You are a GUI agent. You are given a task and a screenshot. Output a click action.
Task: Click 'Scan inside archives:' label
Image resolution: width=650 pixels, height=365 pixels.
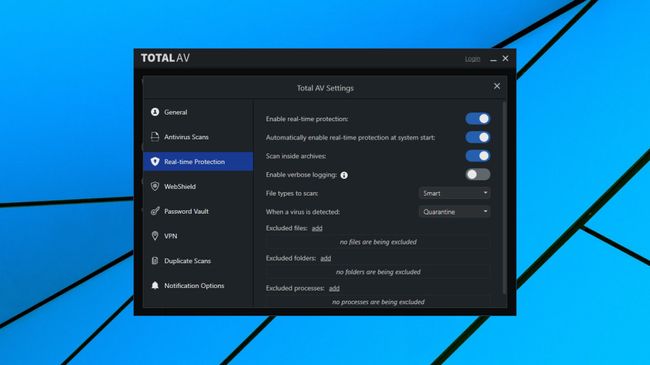tap(296, 156)
